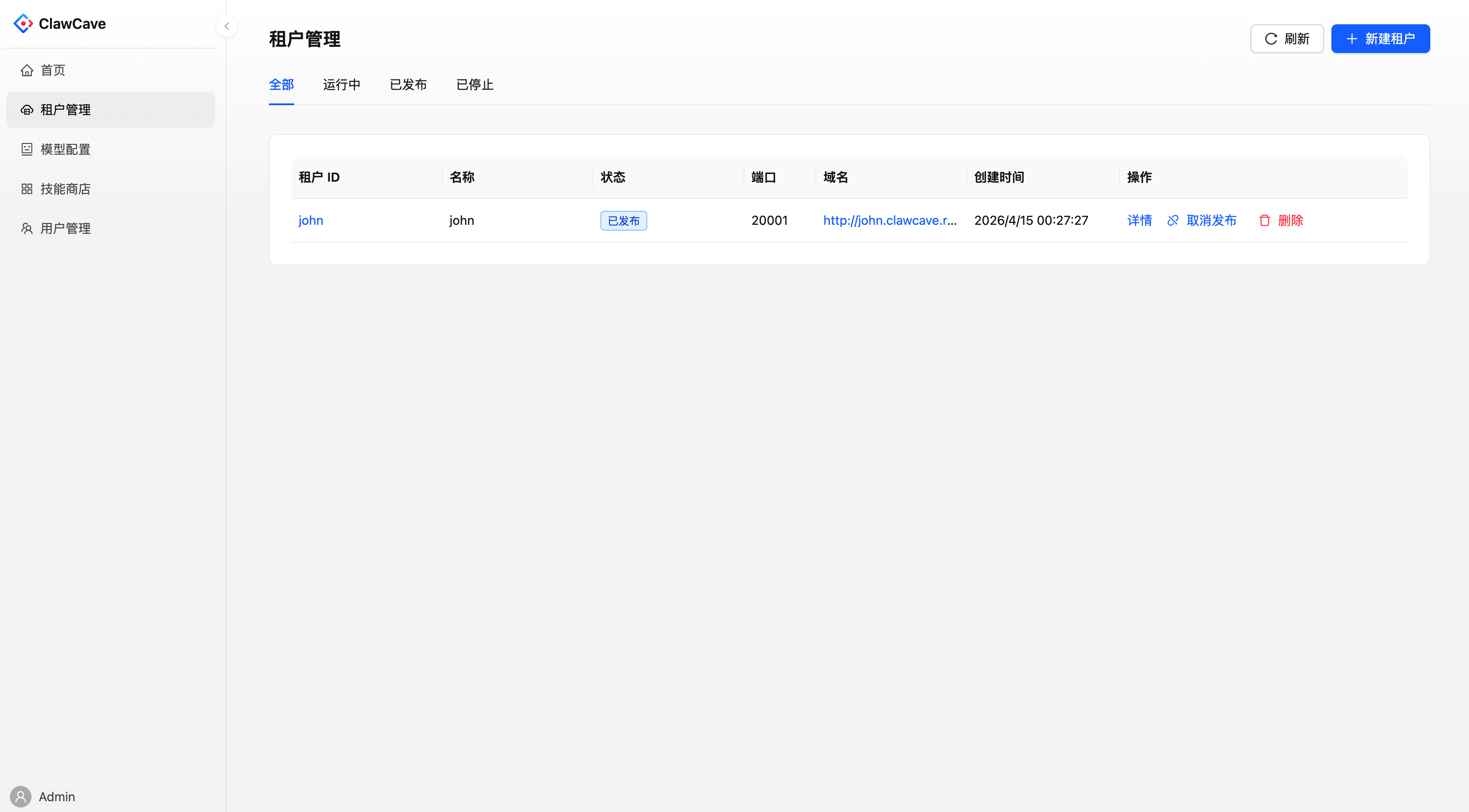Click the 技能商店 store icon
Viewport: 1469px width, 812px height.
[x=27, y=188]
